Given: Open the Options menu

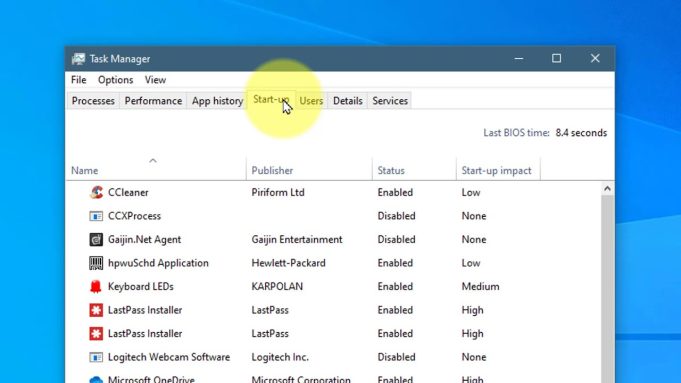Looking at the screenshot, I should click(x=116, y=80).
